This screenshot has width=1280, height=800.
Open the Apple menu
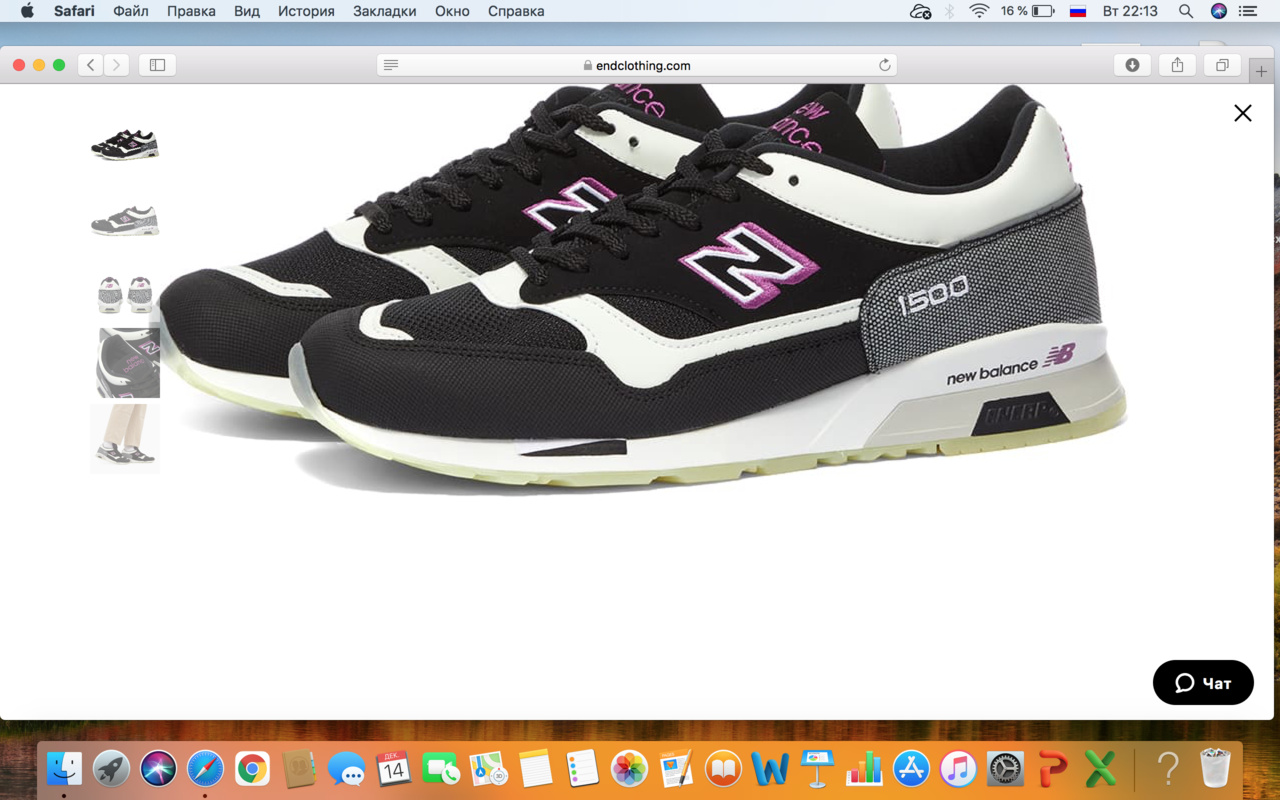(27, 11)
